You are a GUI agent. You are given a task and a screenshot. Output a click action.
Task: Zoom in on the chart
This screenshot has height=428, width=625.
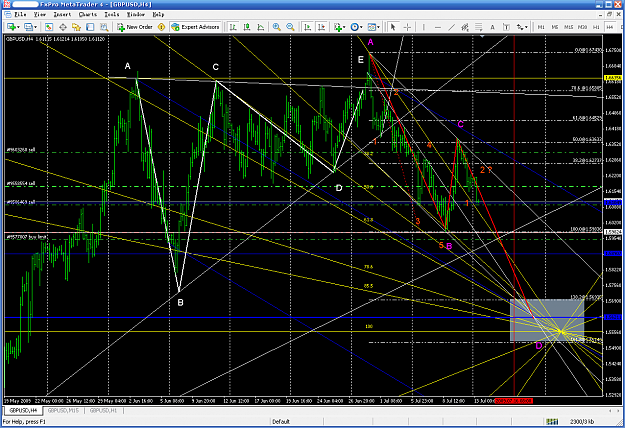[276, 27]
